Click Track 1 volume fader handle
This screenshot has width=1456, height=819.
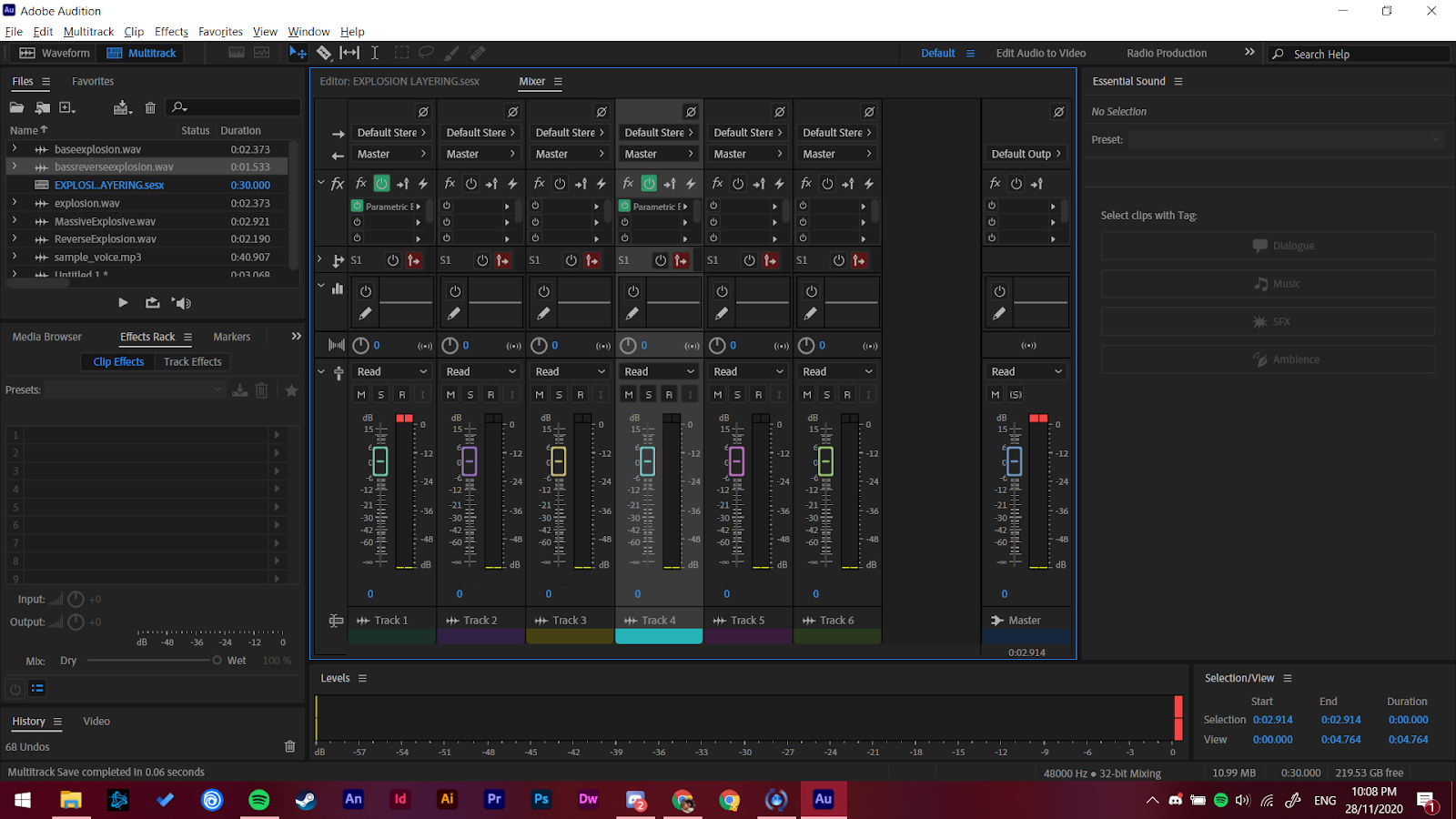point(380,461)
